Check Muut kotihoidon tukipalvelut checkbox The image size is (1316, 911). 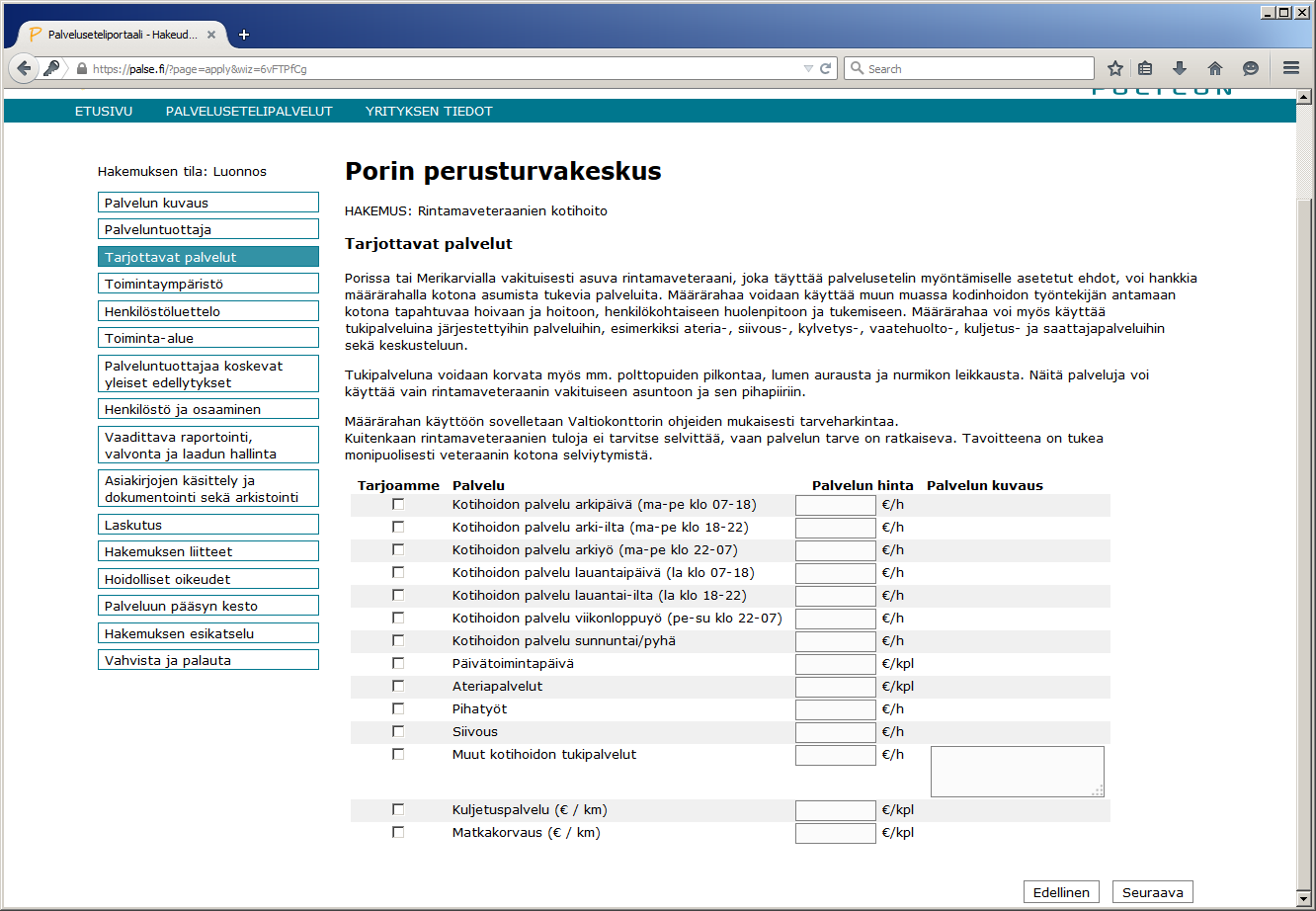pos(398,754)
